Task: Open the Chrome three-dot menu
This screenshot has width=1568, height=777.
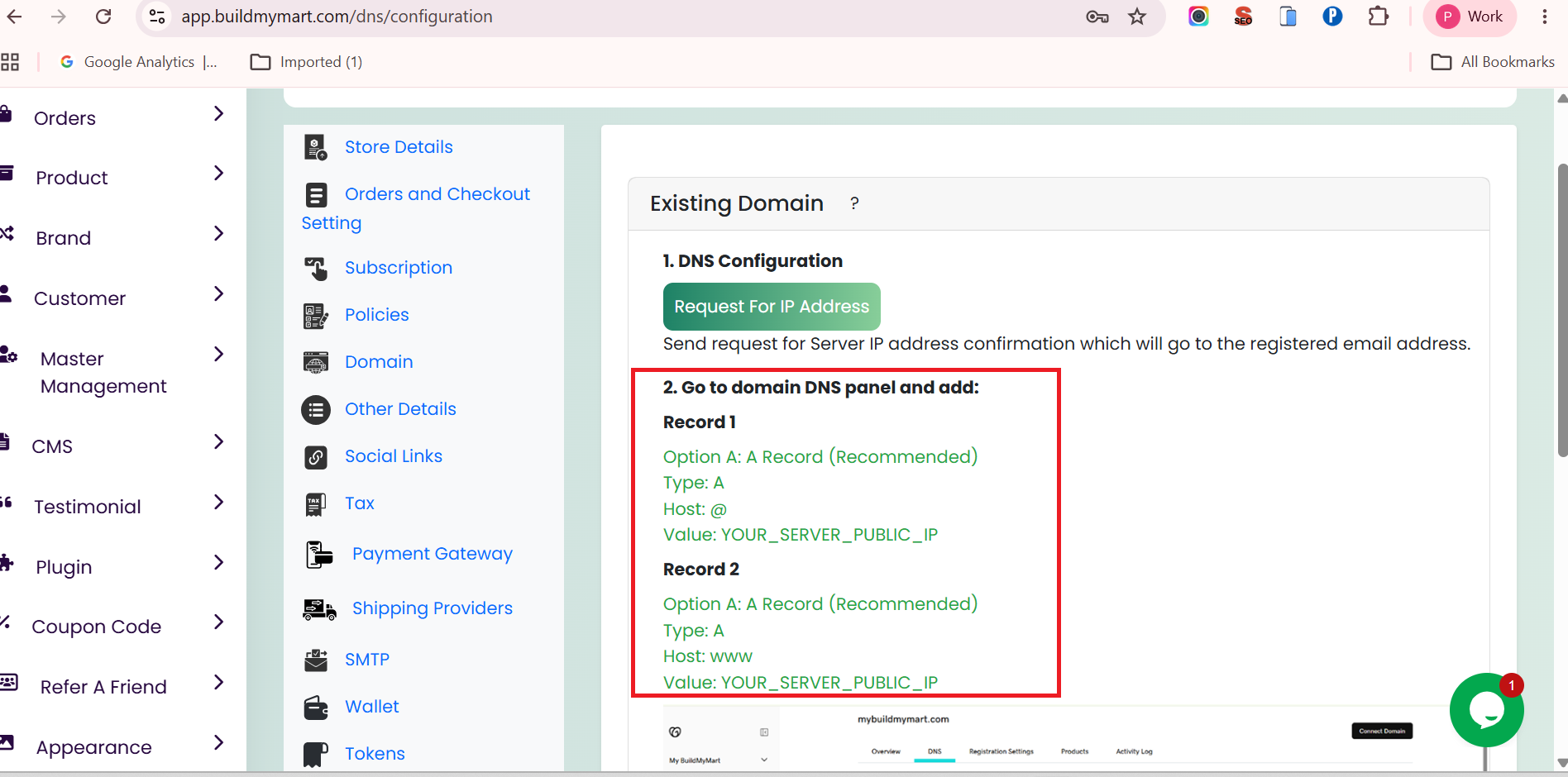Action: (x=1544, y=17)
